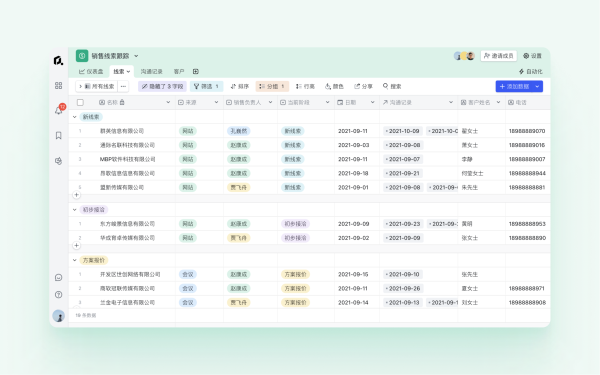This screenshot has width=600, height=375.
Task: Click the 搜索 search button
Action: point(392,86)
